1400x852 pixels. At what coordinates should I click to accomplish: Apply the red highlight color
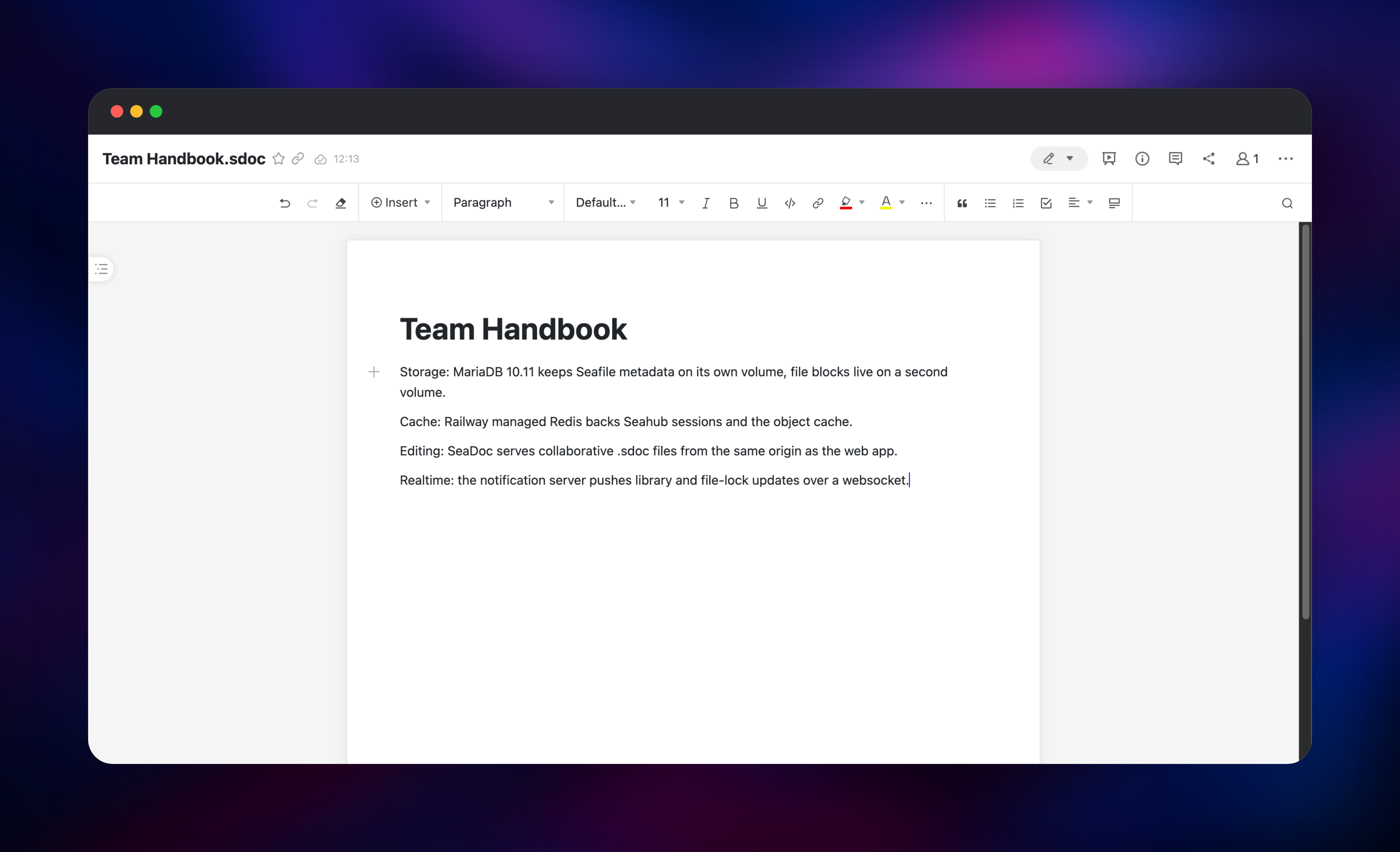point(846,203)
